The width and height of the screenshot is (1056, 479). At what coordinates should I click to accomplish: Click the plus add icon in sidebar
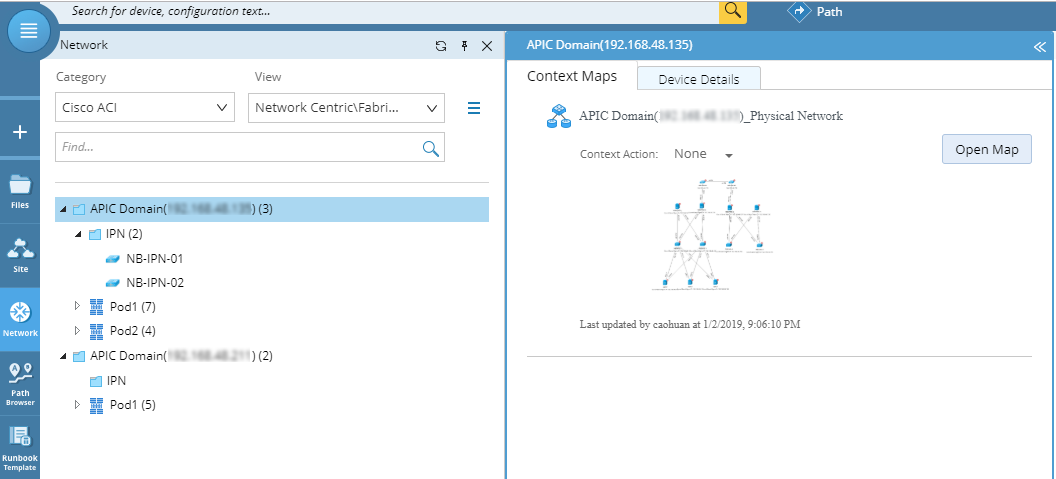coord(20,132)
